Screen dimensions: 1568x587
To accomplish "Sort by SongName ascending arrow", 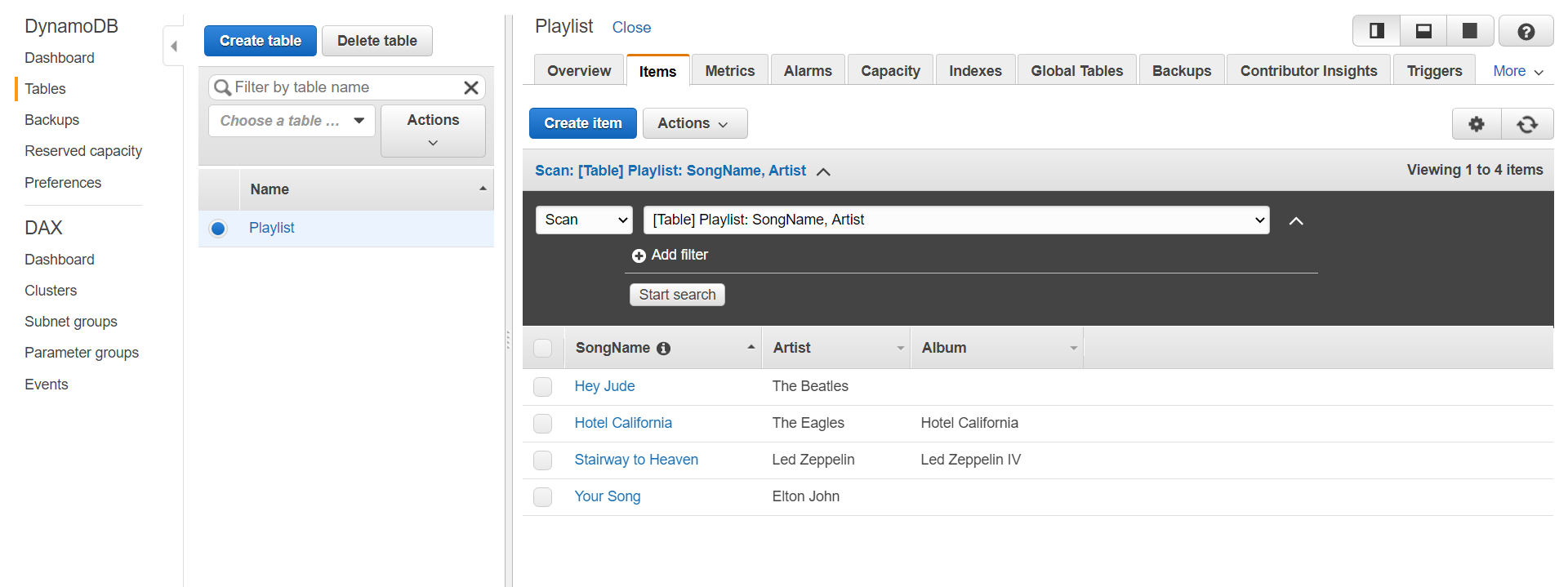I will (751, 347).
